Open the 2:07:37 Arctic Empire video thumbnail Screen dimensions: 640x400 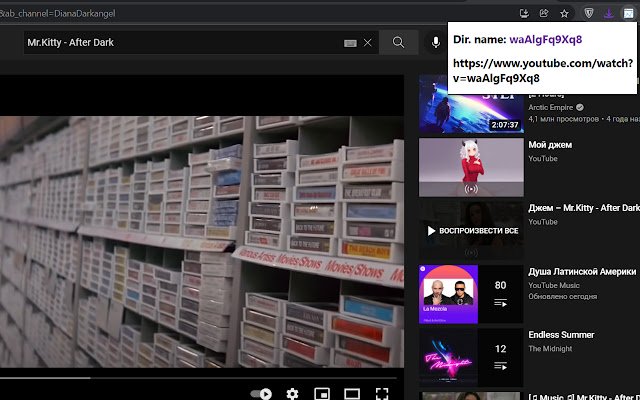pyautogui.click(x=471, y=104)
